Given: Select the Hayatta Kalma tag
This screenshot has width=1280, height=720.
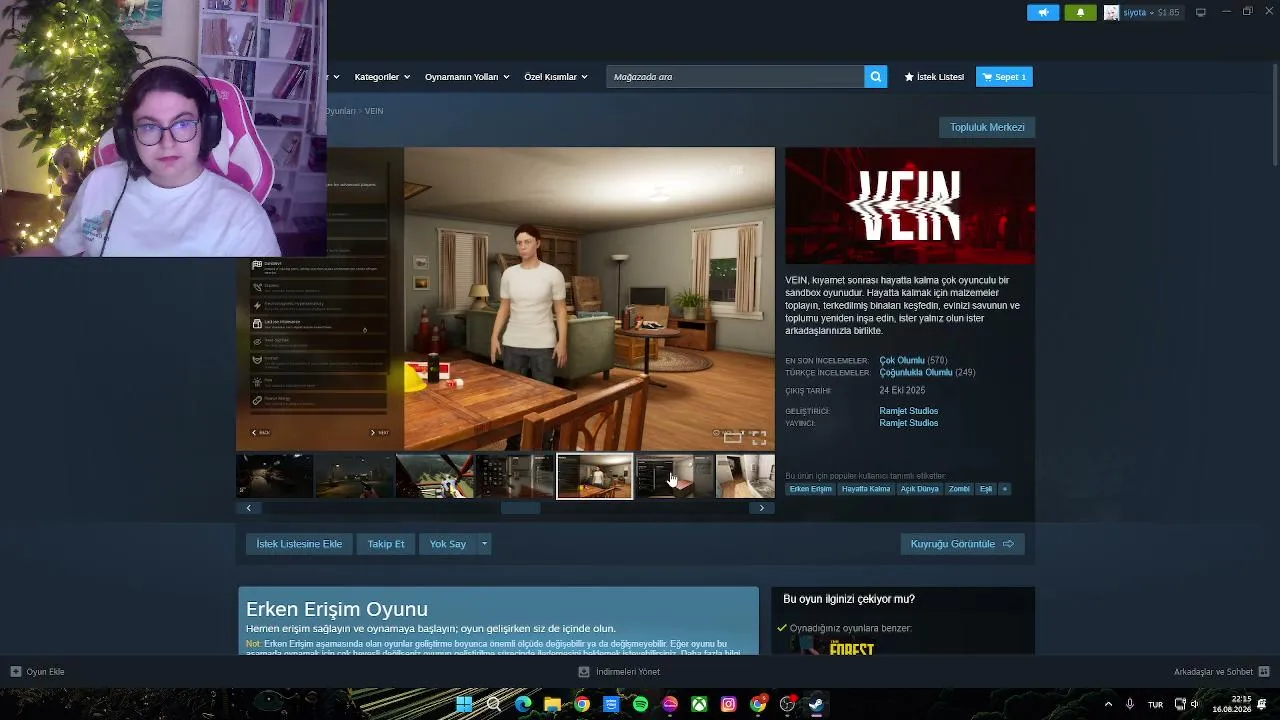Looking at the screenshot, I should pyautogui.click(x=866, y=489).
